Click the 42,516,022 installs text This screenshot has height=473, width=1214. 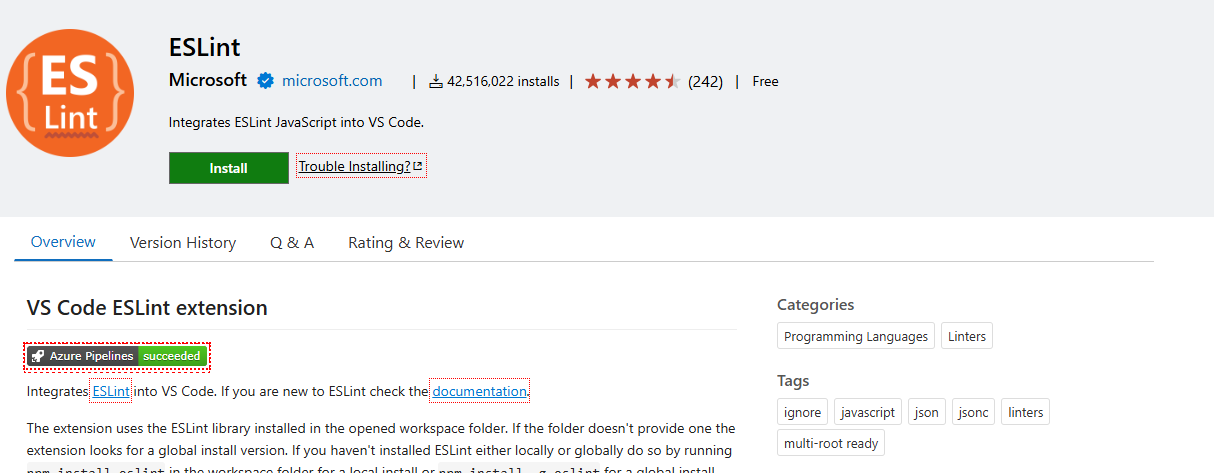pyautogui.click(x=503, y=81)
